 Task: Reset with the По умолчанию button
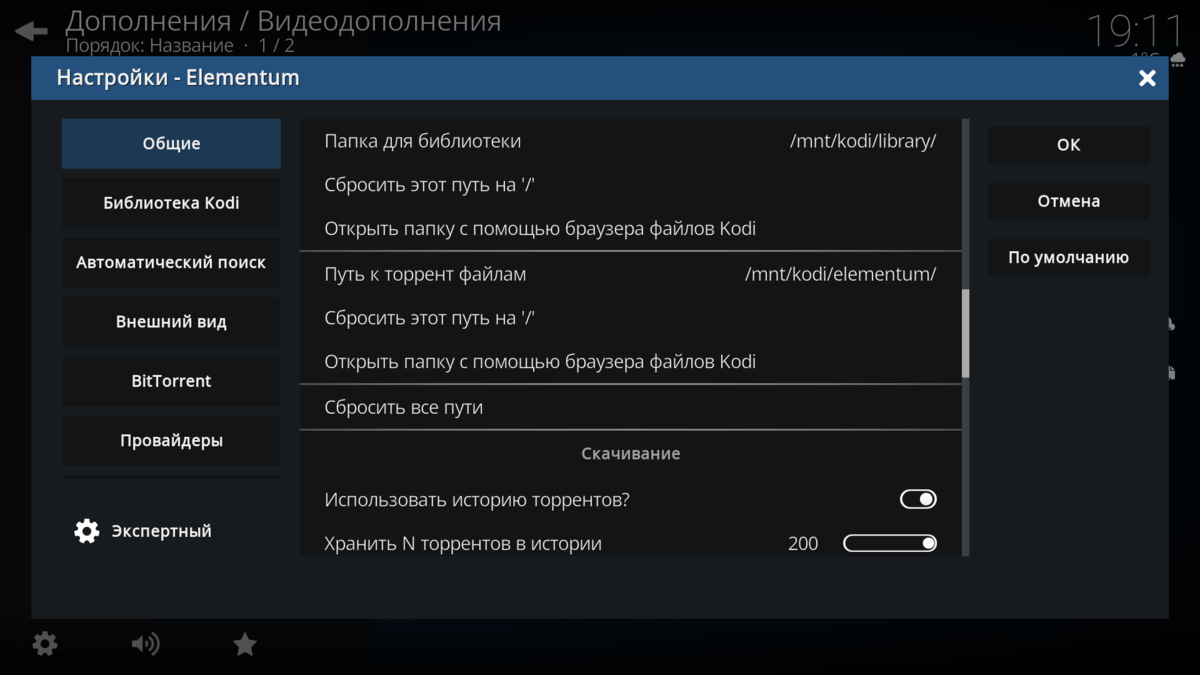[1069, 257]
